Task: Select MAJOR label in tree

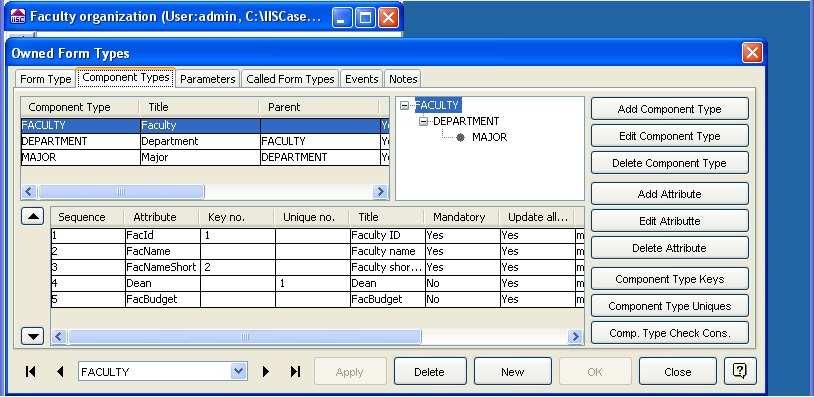Action: coord(490,138)
